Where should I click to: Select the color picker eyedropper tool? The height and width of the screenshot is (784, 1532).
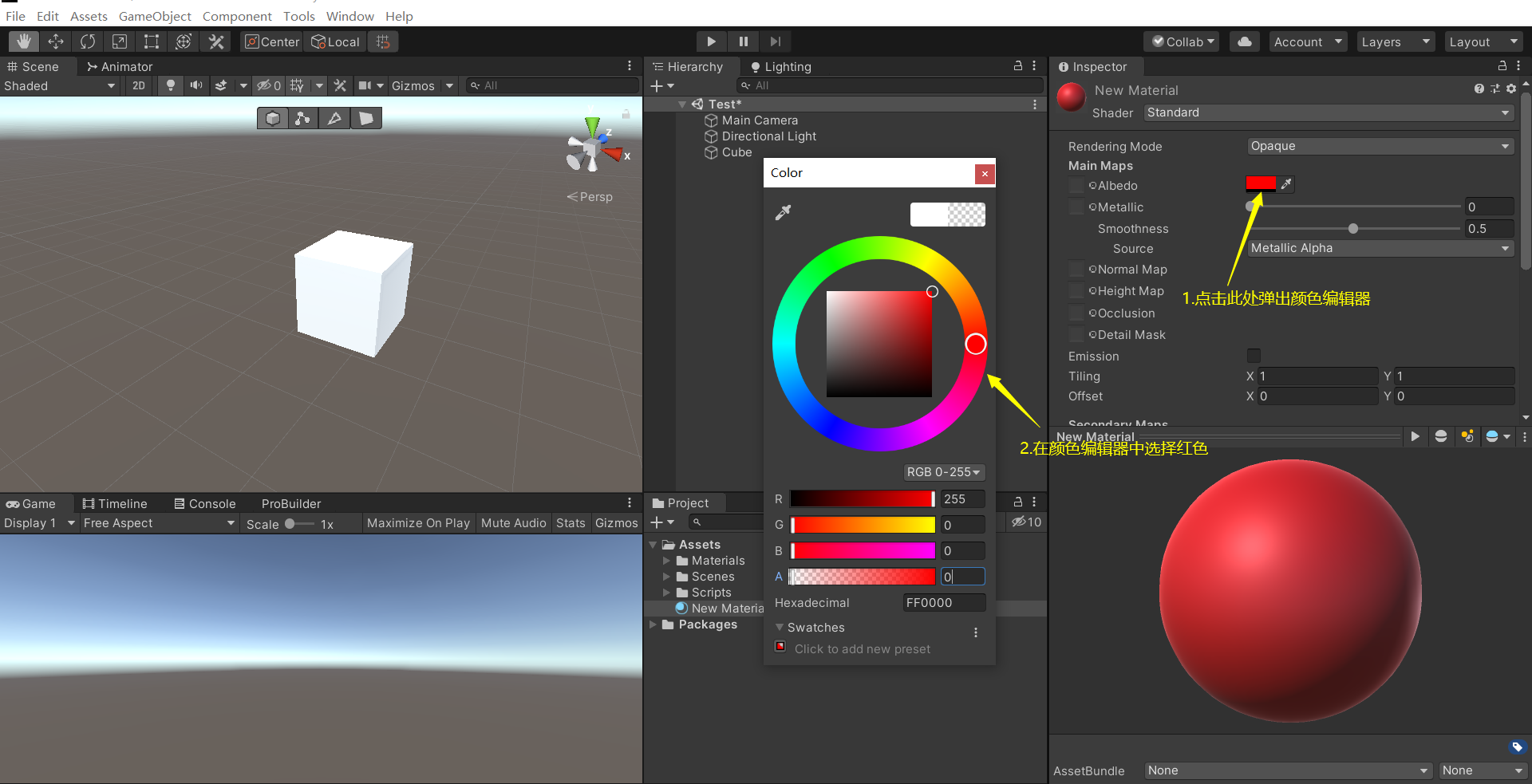[x=784, y=212]
